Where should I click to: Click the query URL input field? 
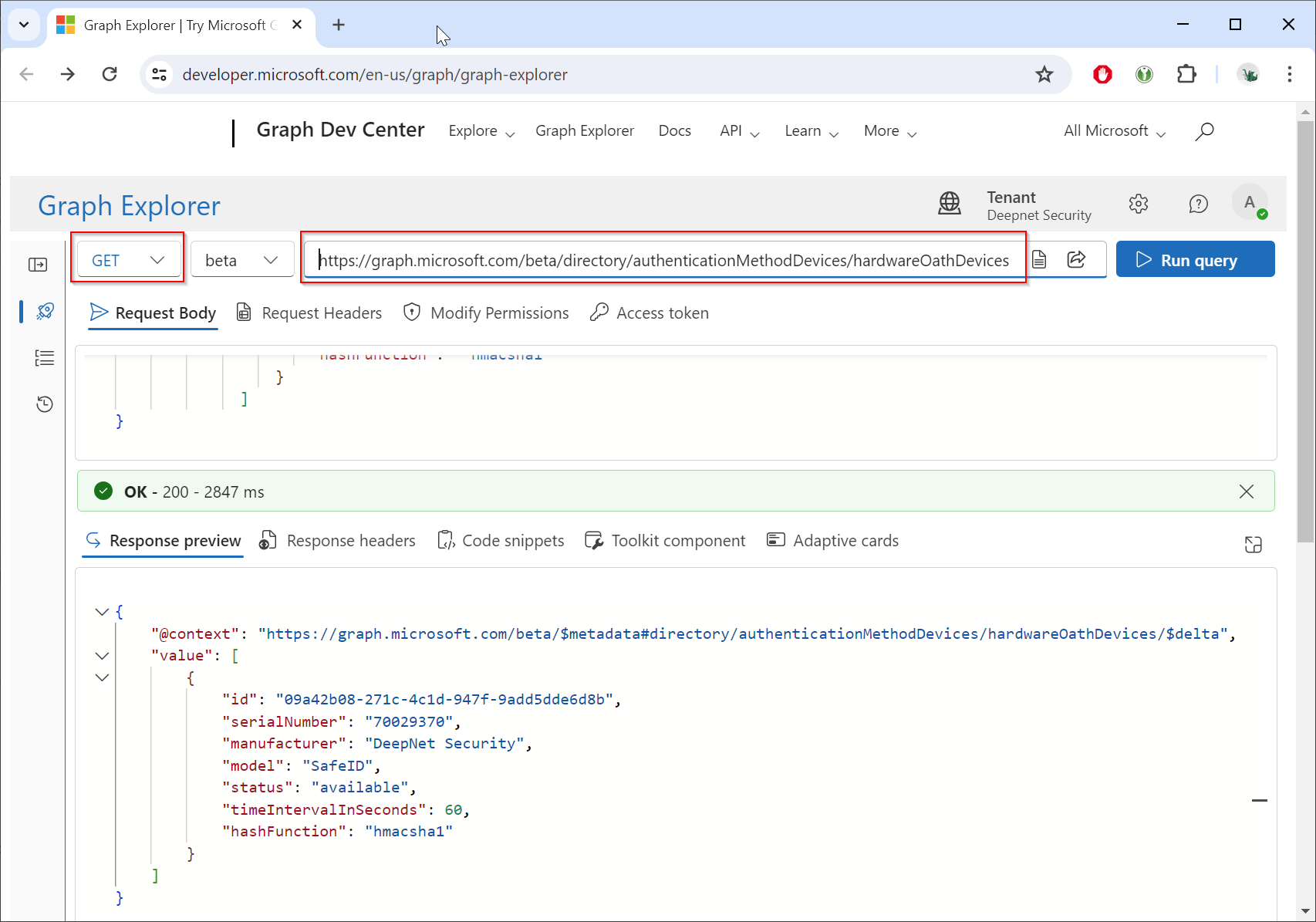(x=663, y=260)
